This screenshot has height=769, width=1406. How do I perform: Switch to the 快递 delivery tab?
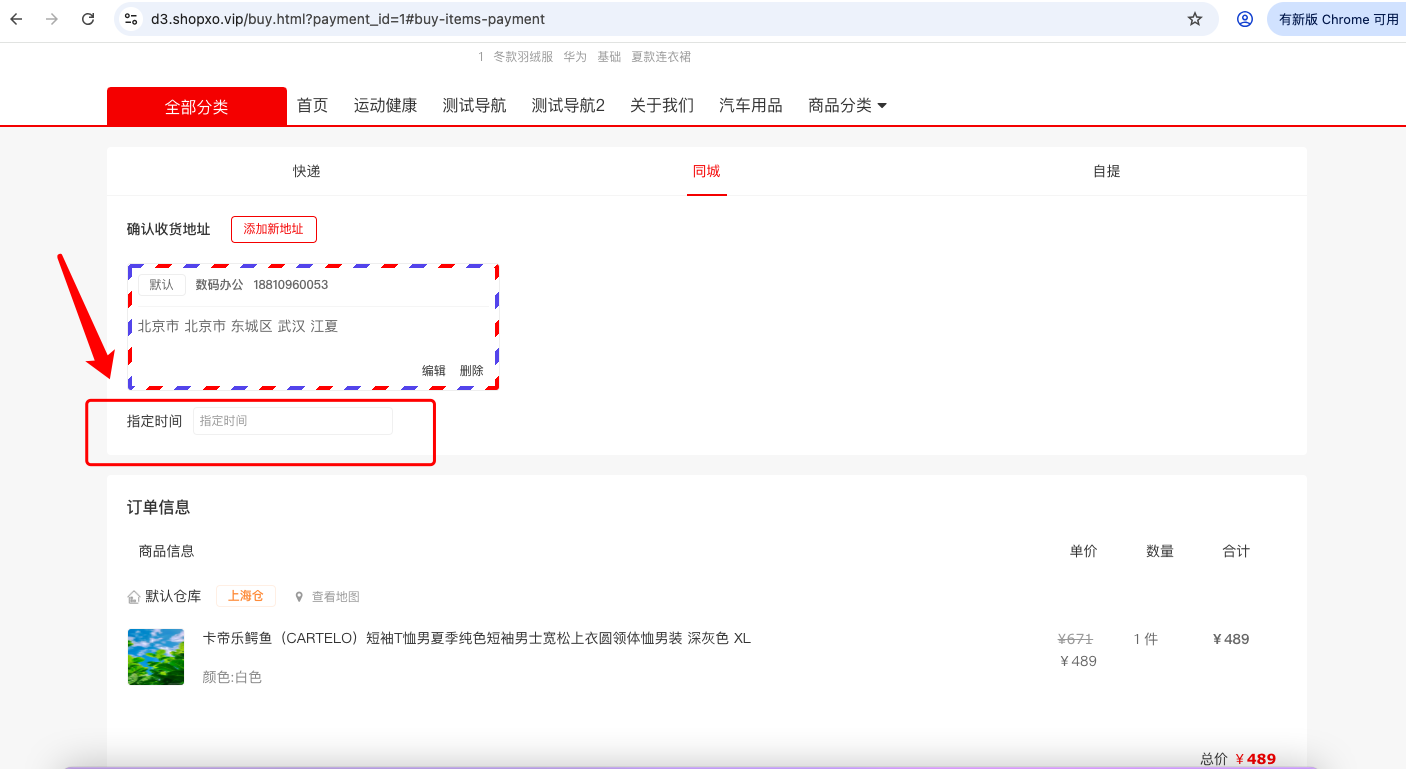(x=307, y=171)
